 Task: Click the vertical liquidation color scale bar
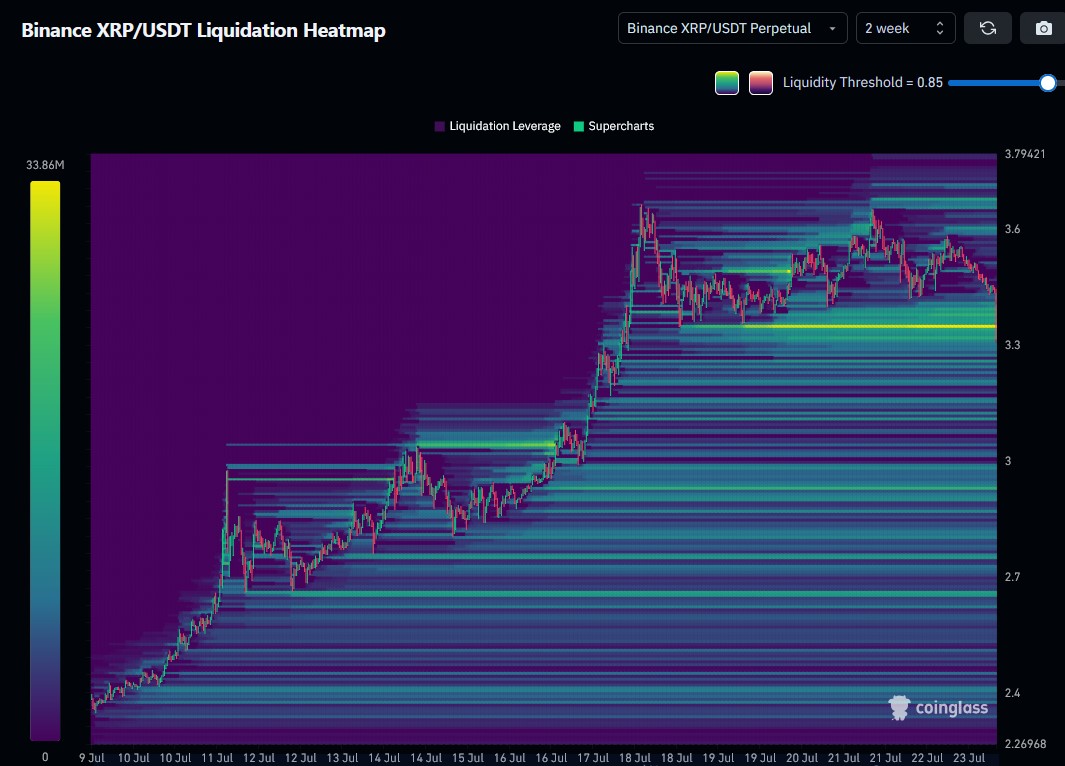(x=45, y=460)
